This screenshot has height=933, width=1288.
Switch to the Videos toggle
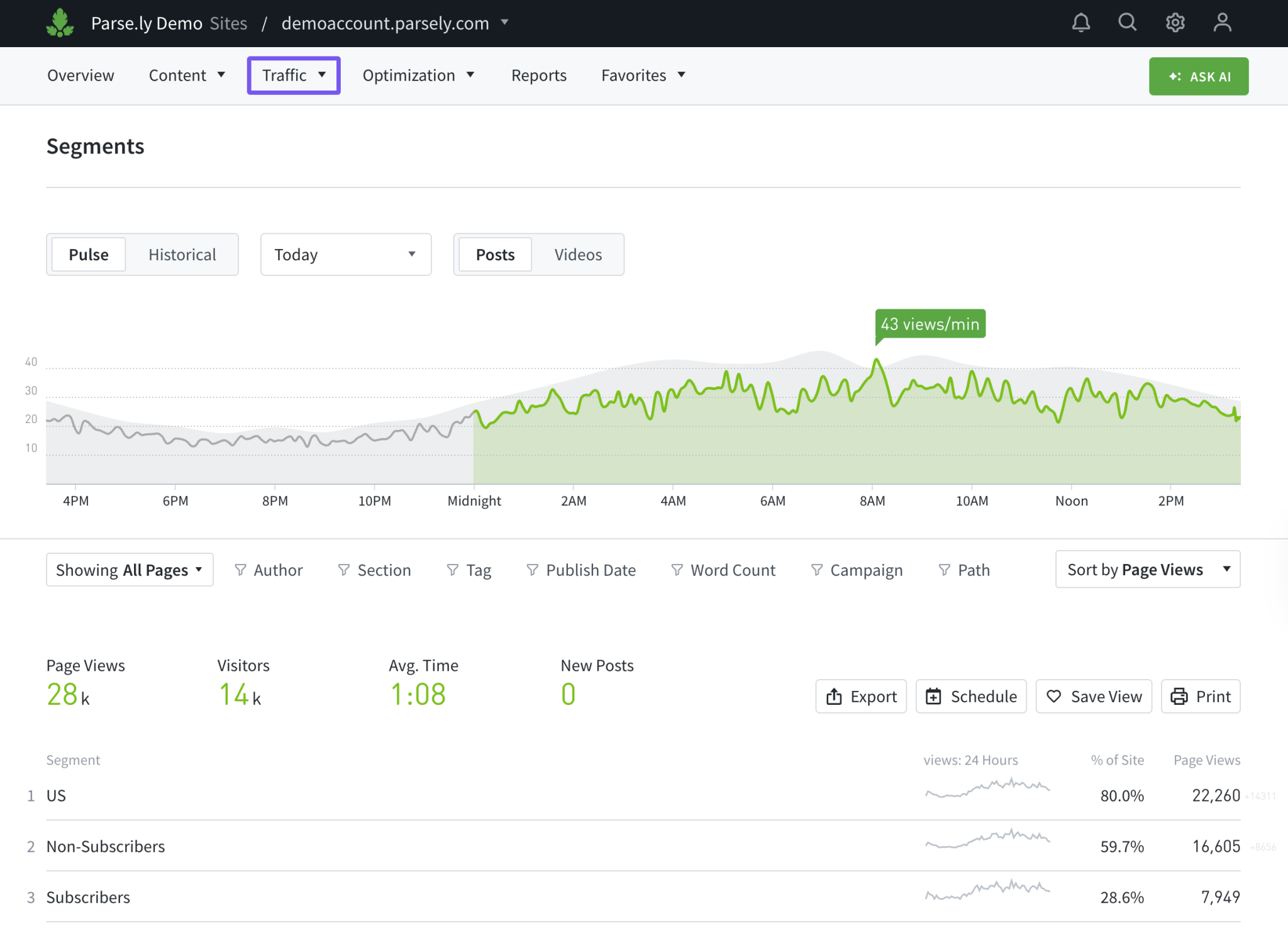tap(577, 254)
